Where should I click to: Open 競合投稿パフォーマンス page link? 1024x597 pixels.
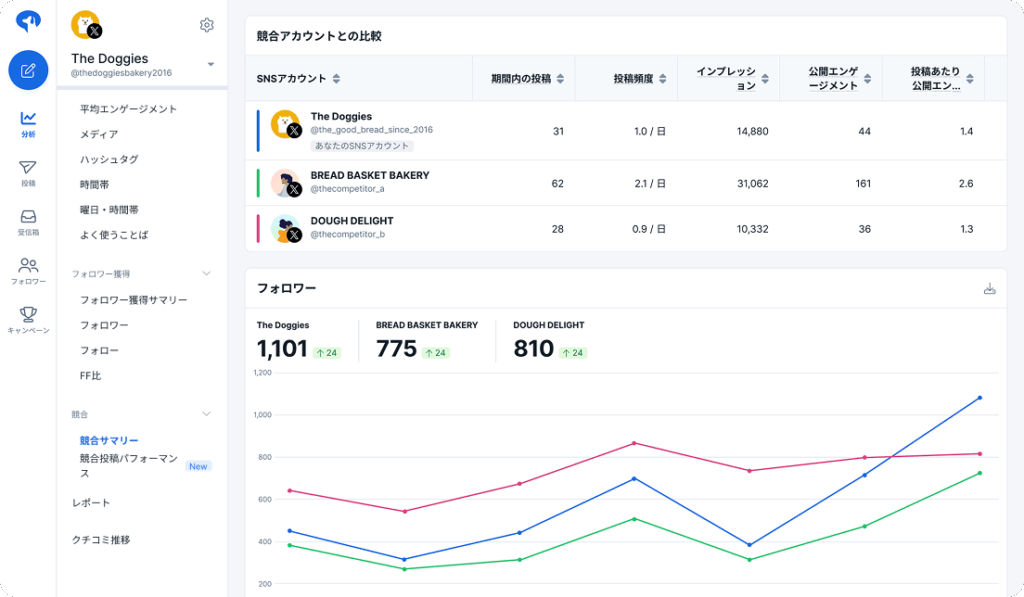click(x=129, y=466)
